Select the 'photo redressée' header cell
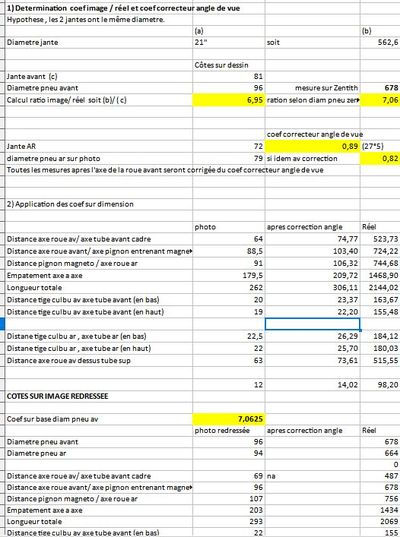Screen dimensions: 400x537 point(229,430)
